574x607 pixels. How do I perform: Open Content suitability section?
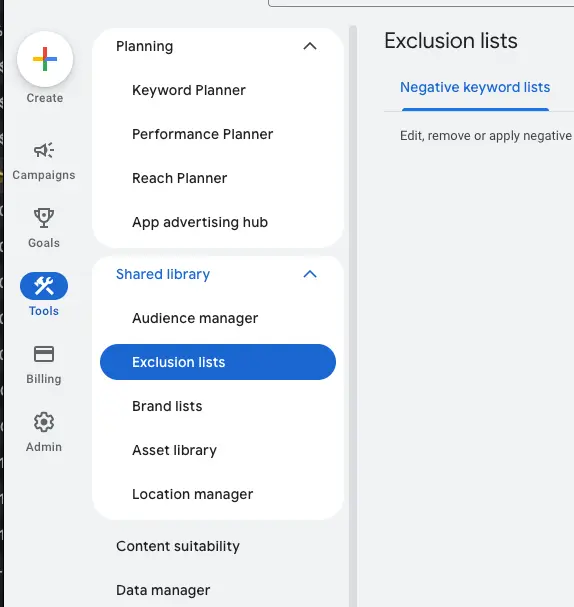point(178,546)
